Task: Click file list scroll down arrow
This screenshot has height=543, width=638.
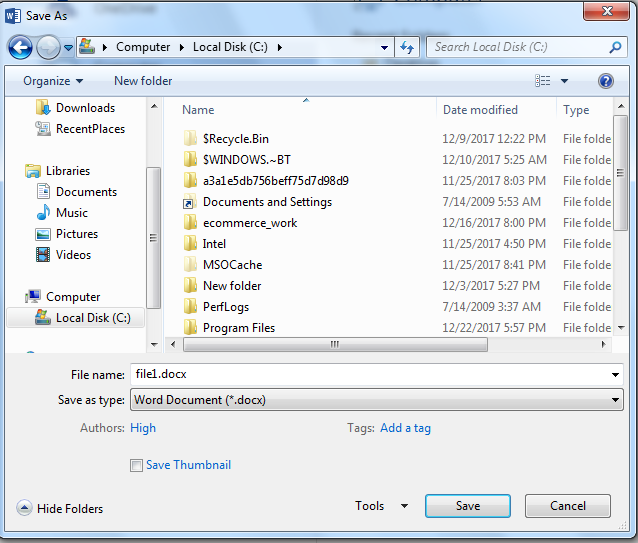Action: tap(621, 327)
